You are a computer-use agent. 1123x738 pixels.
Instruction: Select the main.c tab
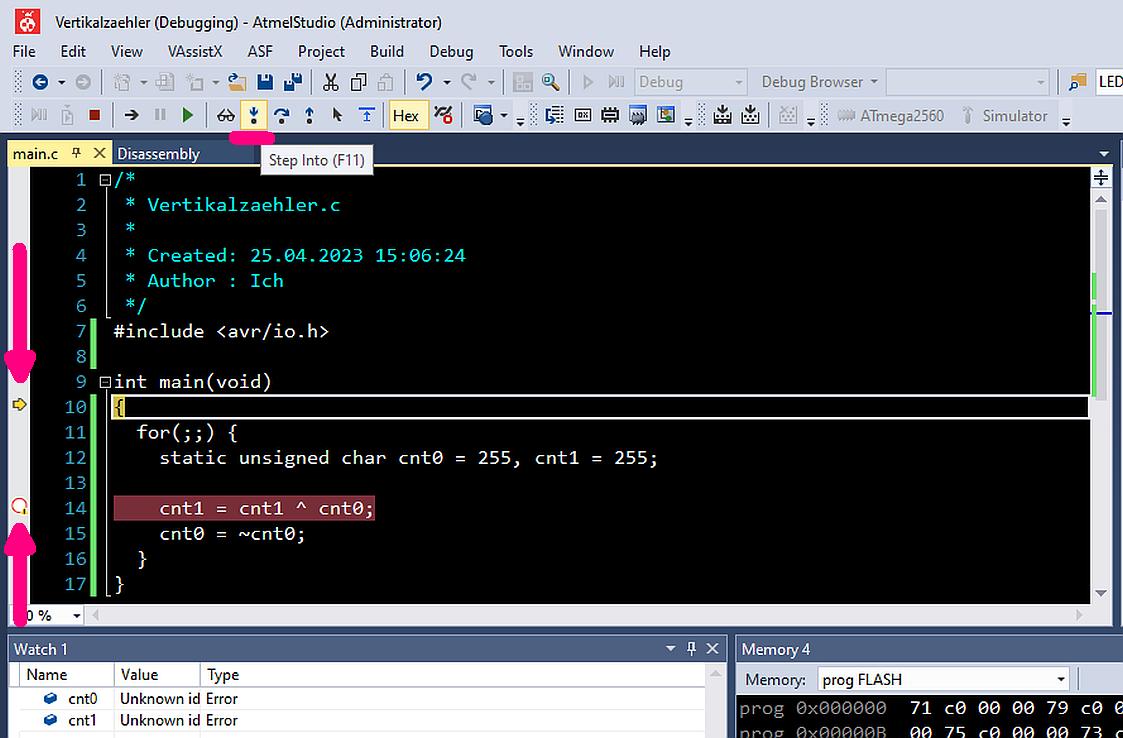click(36, 154)
